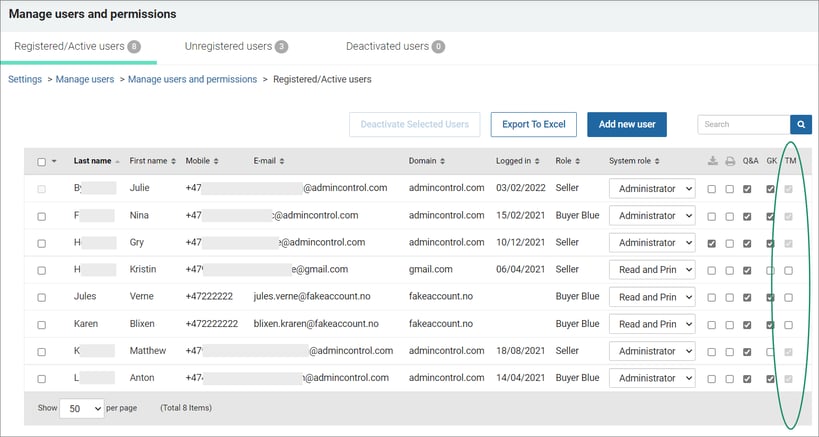
Task: Open Kristin's Read and Print role dropdown
Action: point(652,270)
